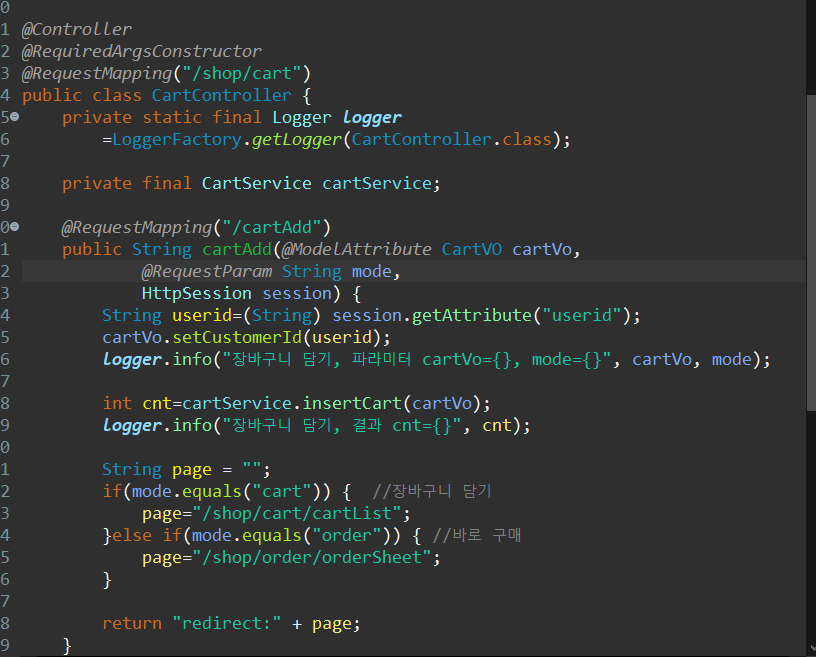This screenshot has width=816, height=657.
Task: Click the "cart" string in mode.equals
Action: pos(282,491)
